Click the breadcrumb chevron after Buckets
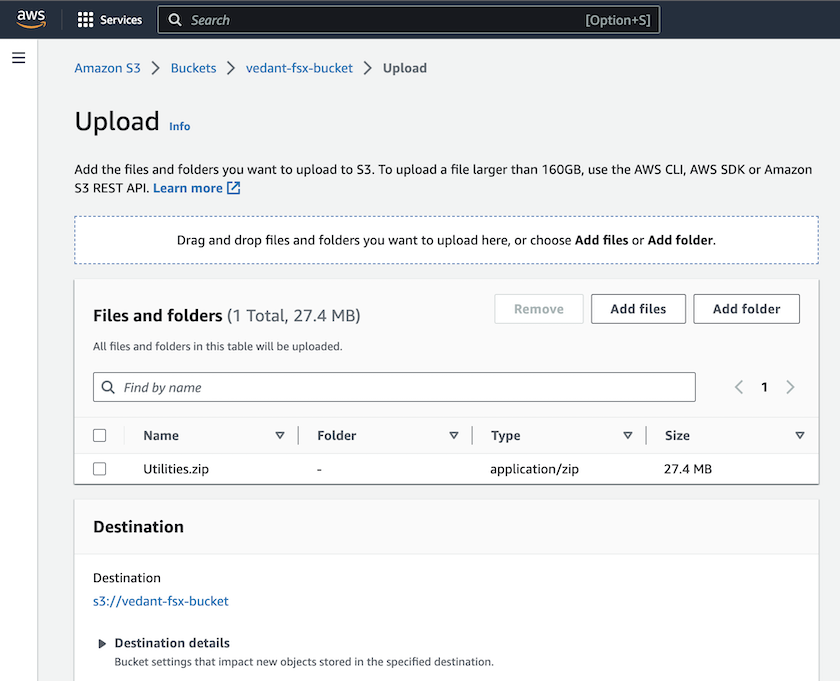 click(x=231, y=68)
